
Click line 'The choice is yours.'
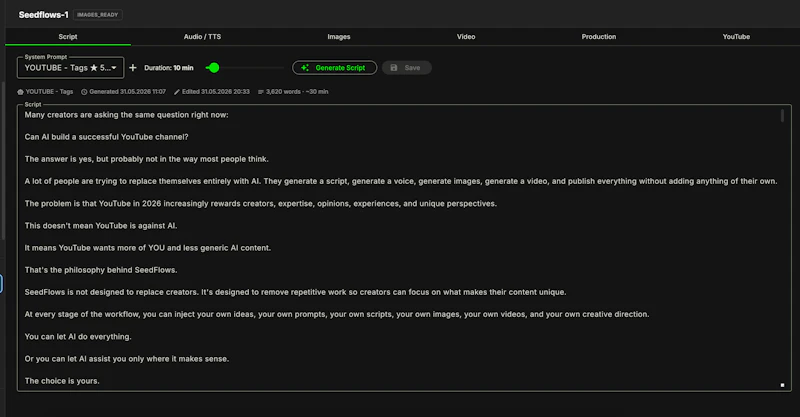(62, 381)
